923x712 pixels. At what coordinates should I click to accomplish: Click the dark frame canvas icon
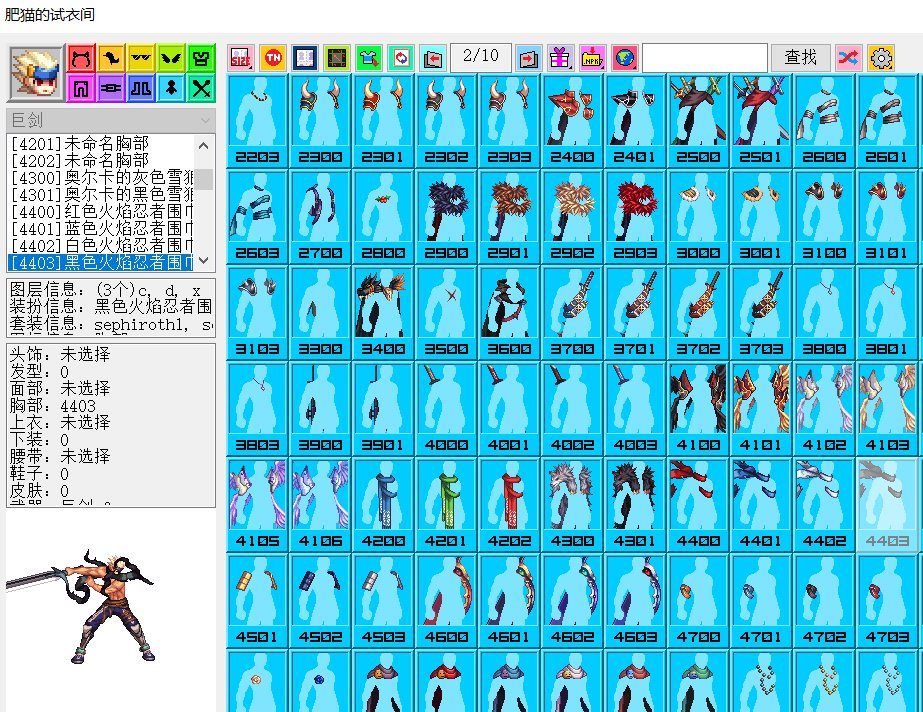coord(337,58)
